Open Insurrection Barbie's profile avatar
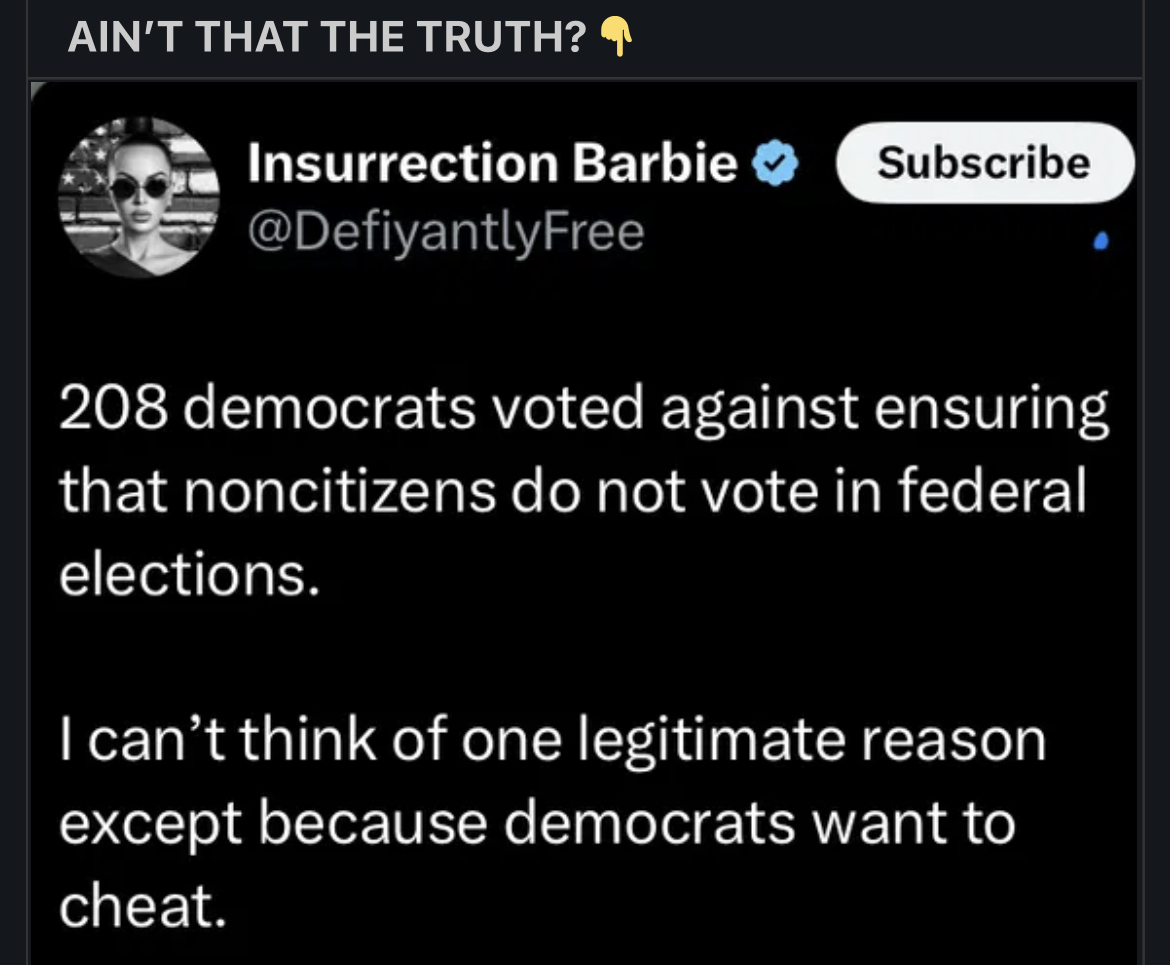The image size is (1170, 965). 139,196
